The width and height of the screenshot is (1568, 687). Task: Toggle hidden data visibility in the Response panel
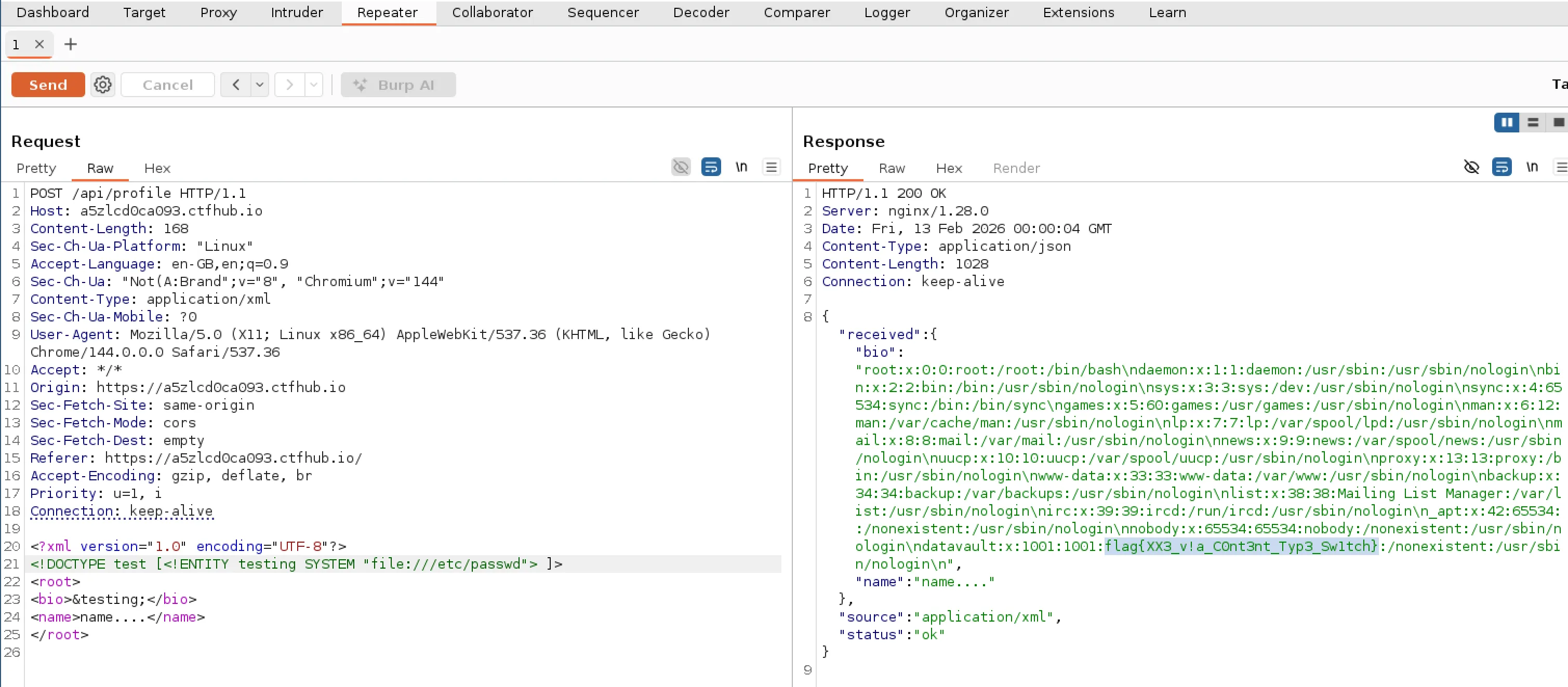1472,167
